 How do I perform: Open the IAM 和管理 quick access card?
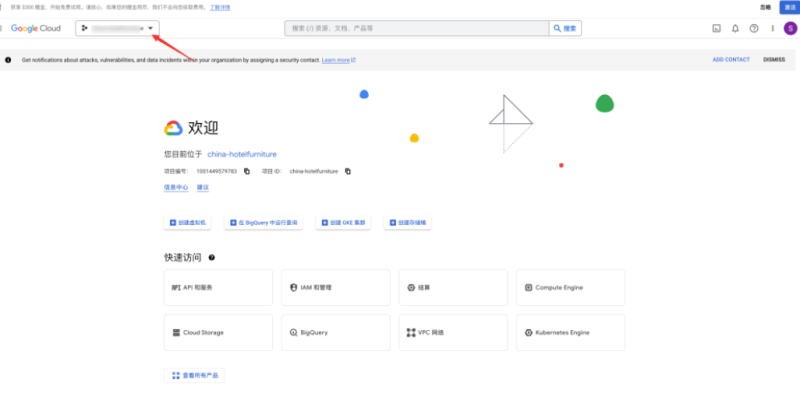click(336, 288)
